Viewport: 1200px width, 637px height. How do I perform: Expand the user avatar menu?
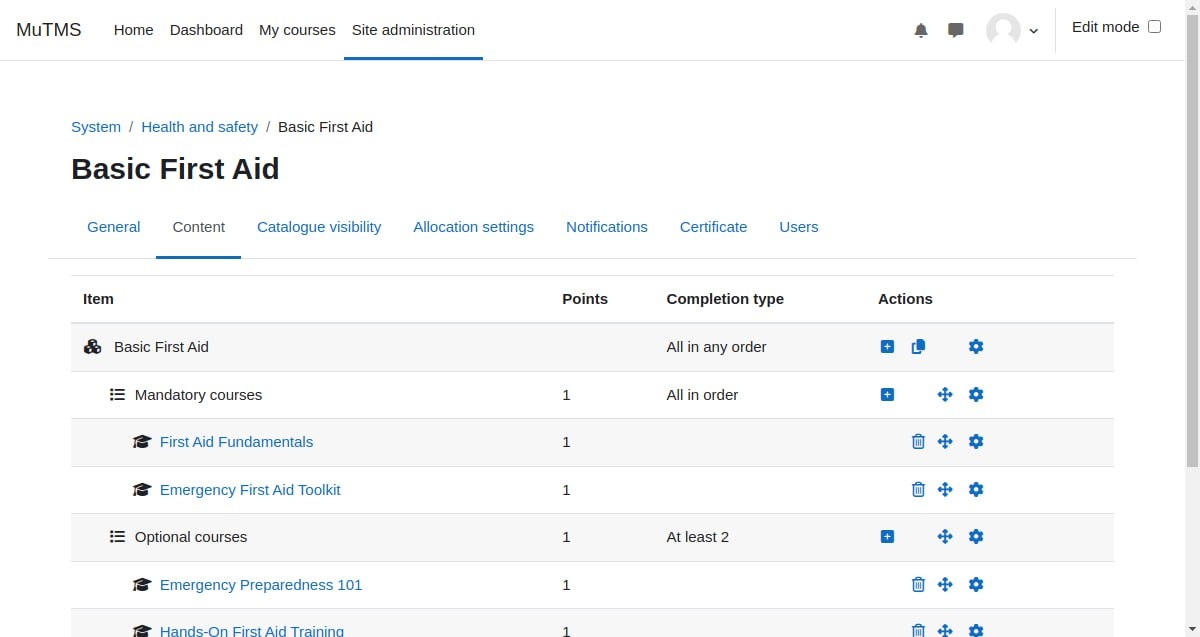click(1013, 30)
